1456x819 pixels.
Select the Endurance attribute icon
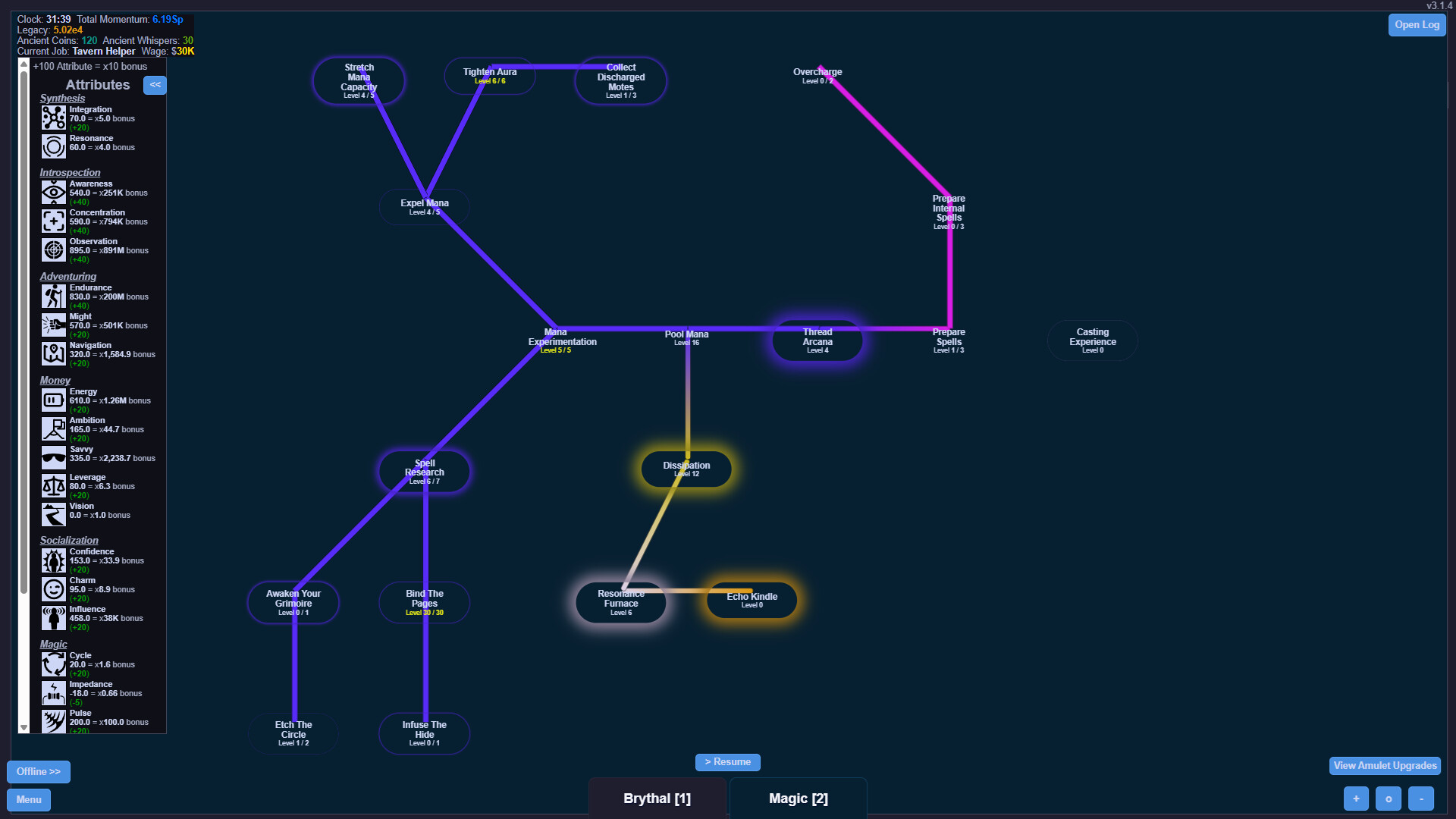pos(53,296)
